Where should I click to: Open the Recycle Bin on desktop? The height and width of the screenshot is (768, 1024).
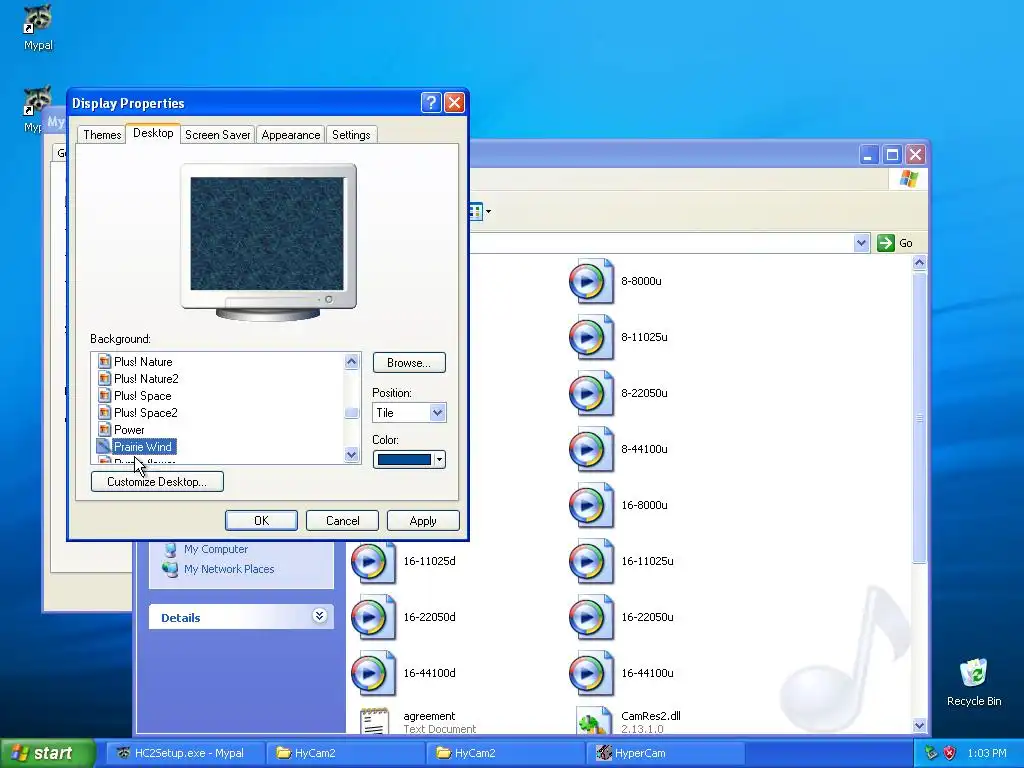pos(974,673)
